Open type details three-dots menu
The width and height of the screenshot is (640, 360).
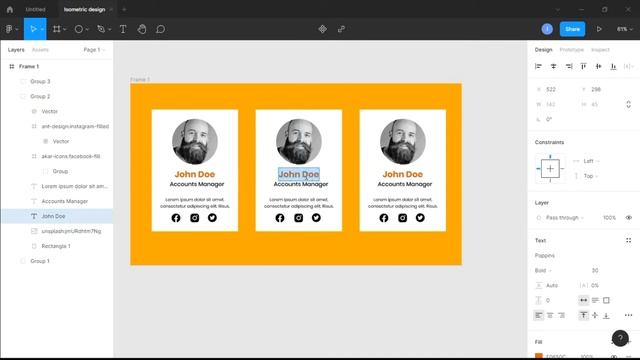628,315
